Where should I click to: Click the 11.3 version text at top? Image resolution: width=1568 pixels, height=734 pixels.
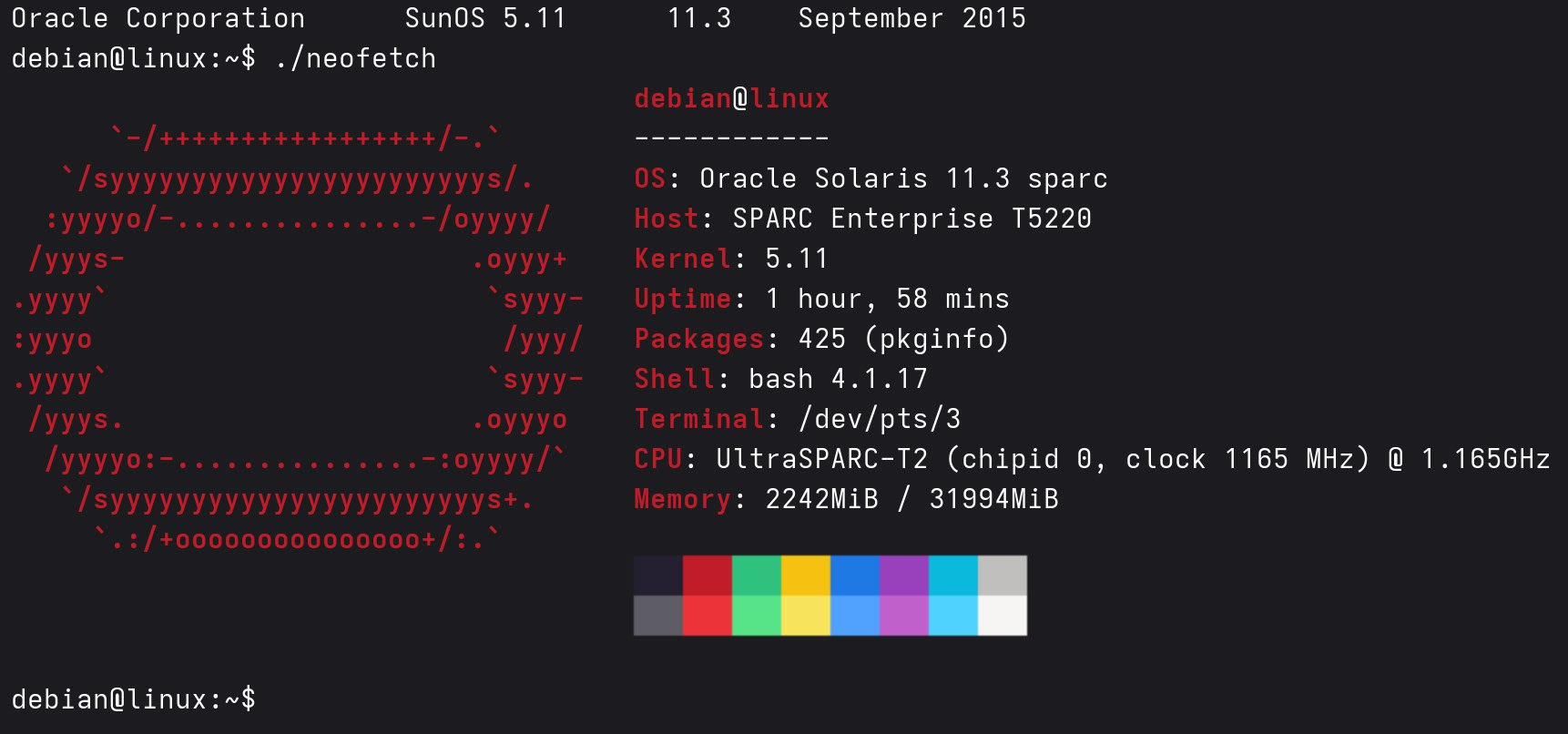click(699, 18)
